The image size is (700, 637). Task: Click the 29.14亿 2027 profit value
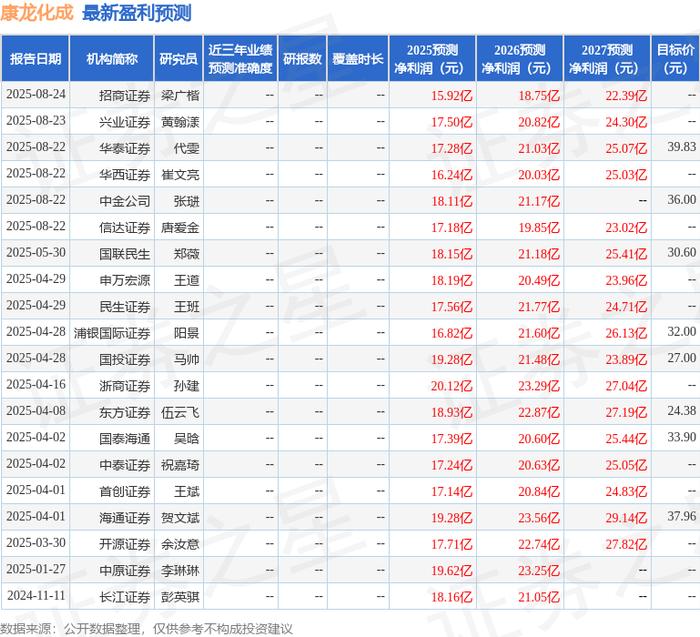pyautogui.click(x=626, y=518)
